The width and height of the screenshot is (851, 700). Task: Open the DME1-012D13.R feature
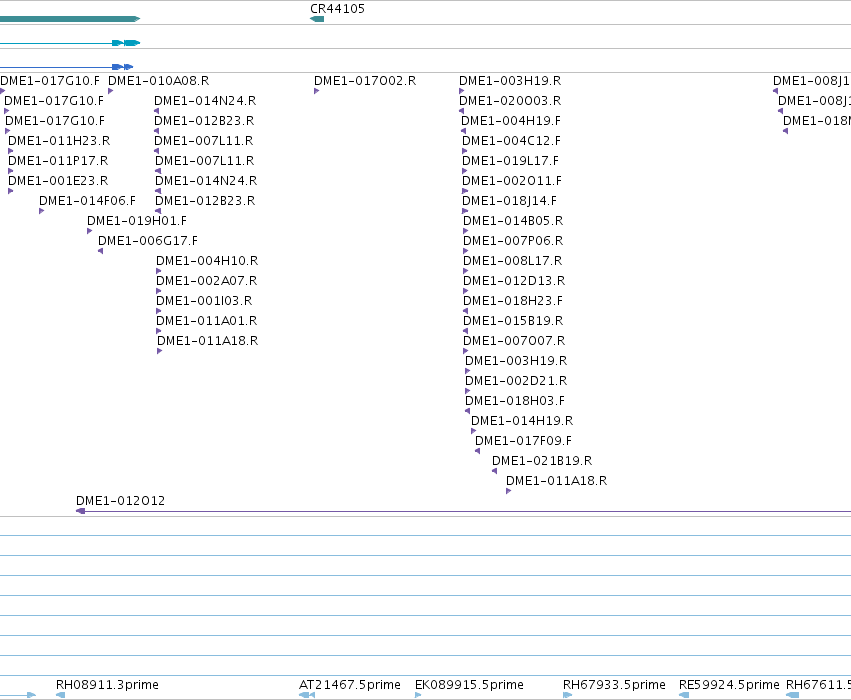click(x=514, y=281)
